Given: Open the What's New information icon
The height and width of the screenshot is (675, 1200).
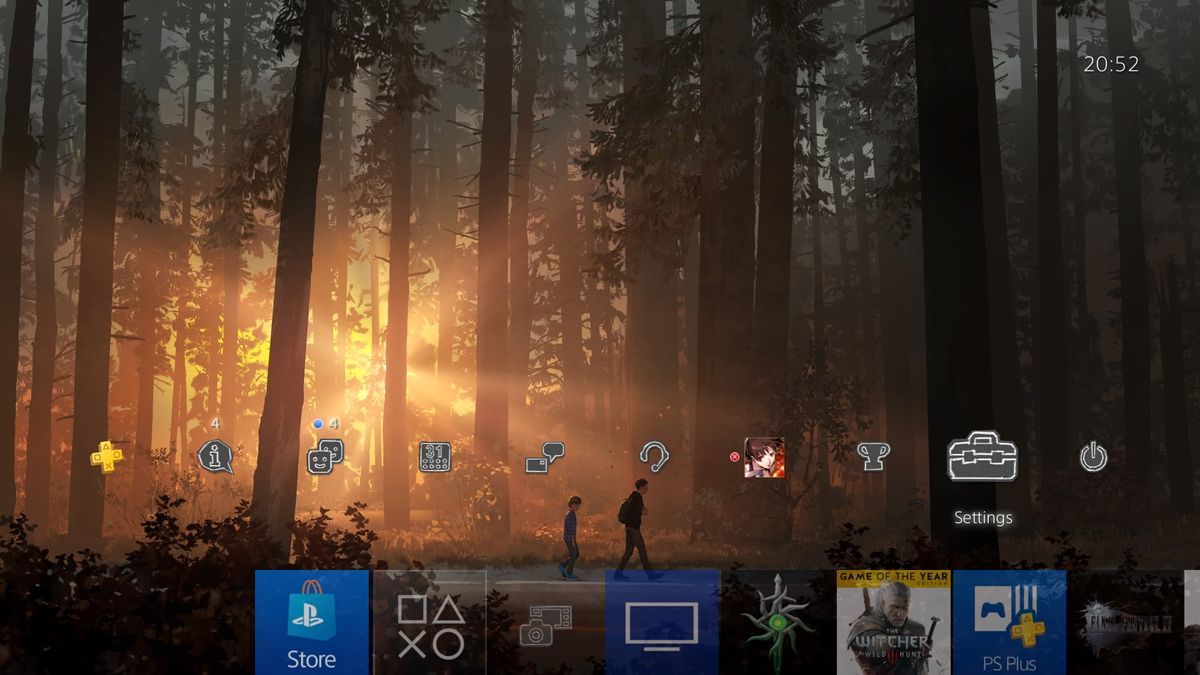Looking at the screenshot, I should (x=215, y=457).
